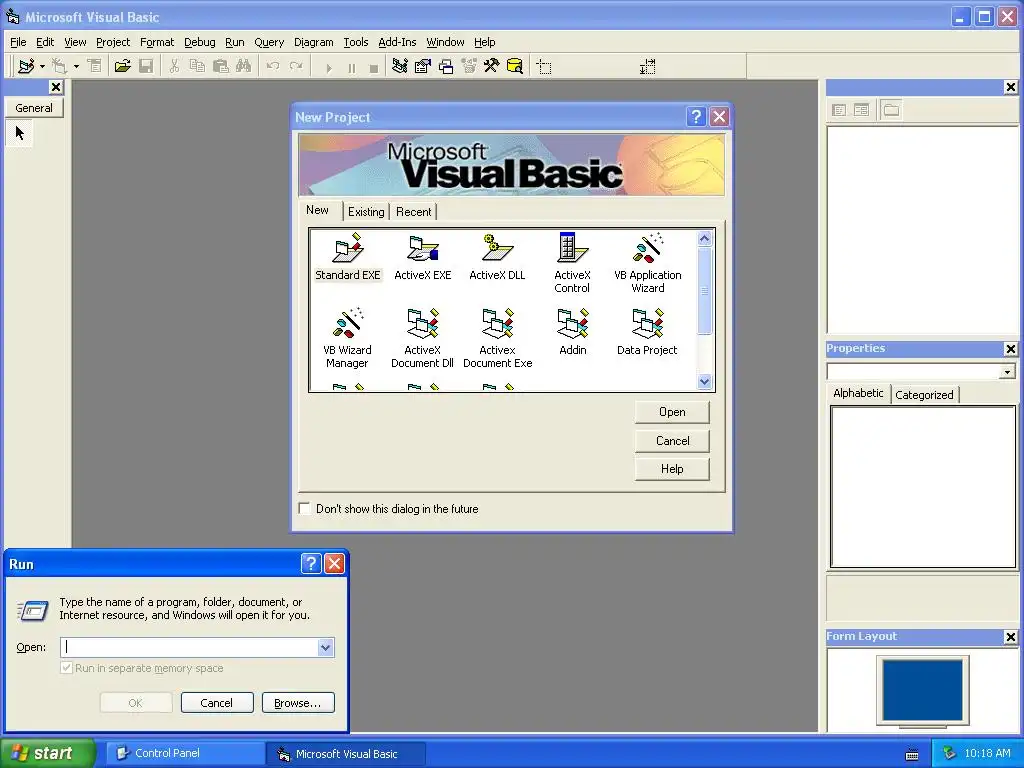Select the VB Application Wizard project type
This screenshot has width=1024, height=768.
[647, 263]
